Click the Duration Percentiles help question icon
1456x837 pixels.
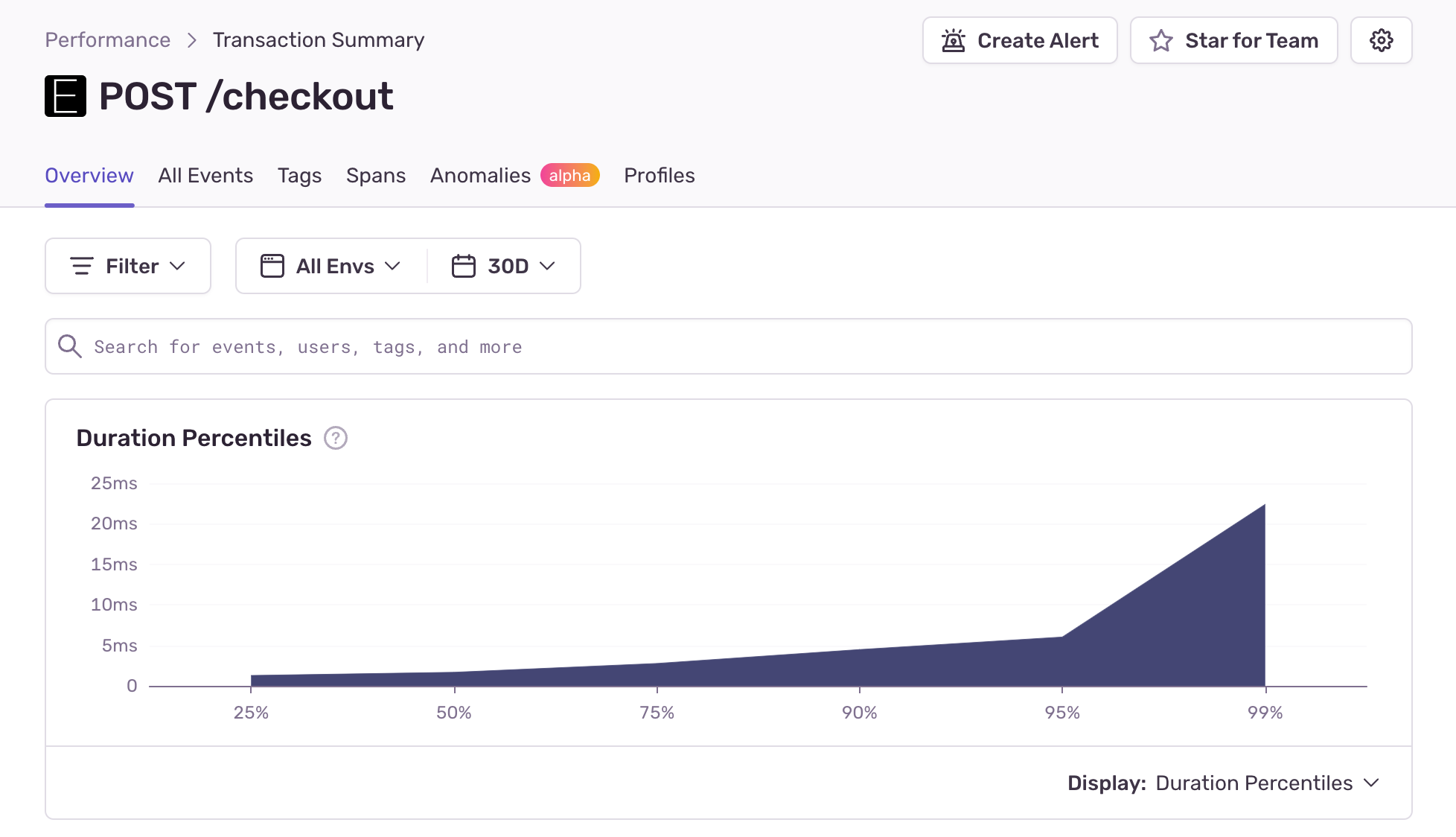click(x=336, y=438)
